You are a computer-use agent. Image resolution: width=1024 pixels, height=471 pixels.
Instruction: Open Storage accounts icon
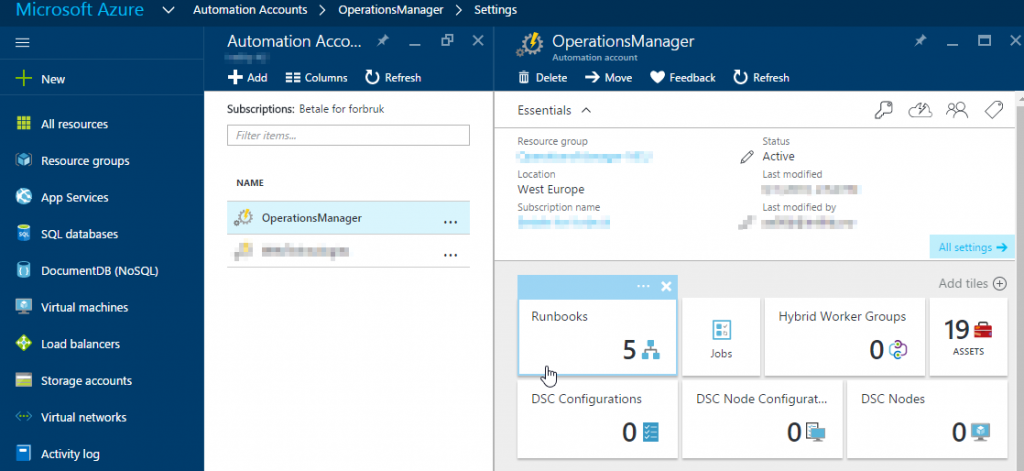coord(24,380)
